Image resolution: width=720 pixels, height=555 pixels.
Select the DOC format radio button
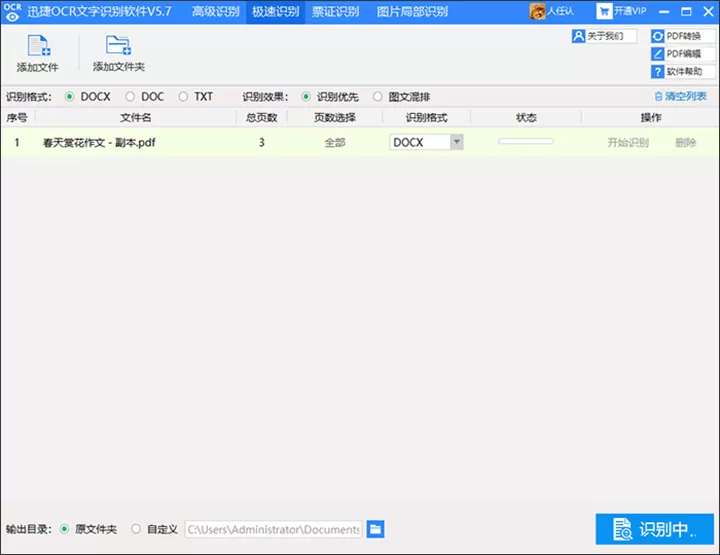point(130,96)
